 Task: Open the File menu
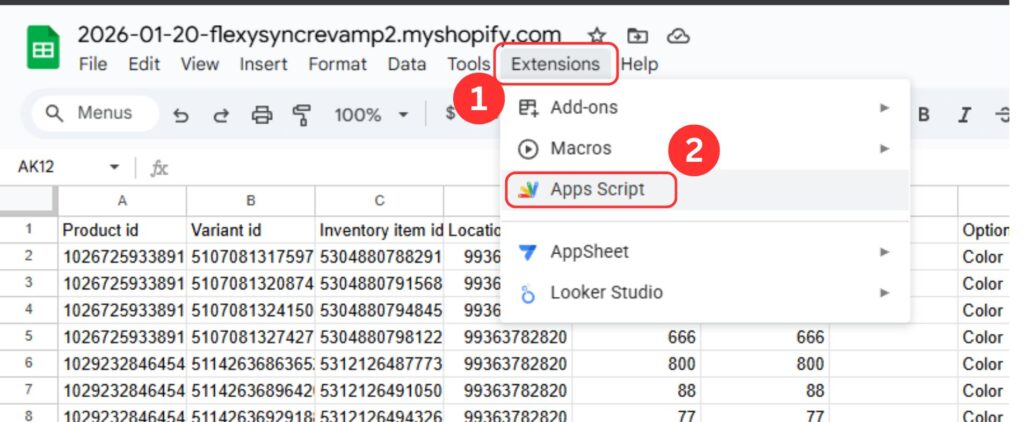tap(92, 64)
